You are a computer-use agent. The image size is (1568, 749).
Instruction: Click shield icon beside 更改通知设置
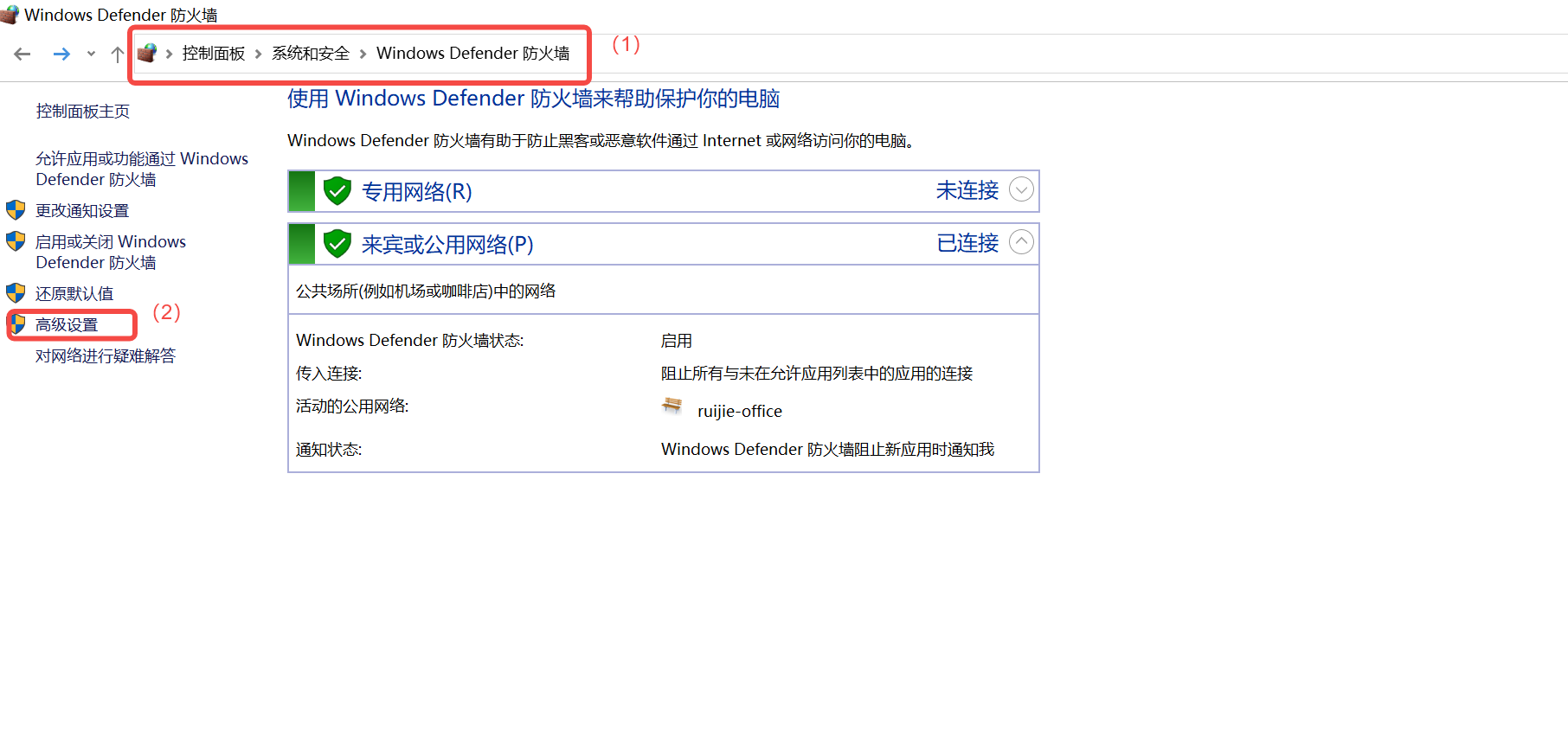tap(16, 210)
